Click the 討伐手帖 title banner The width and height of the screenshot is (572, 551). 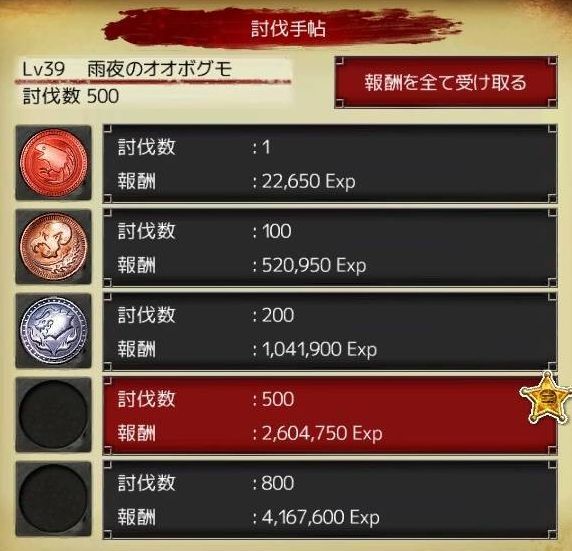click(x=288, y=28)
